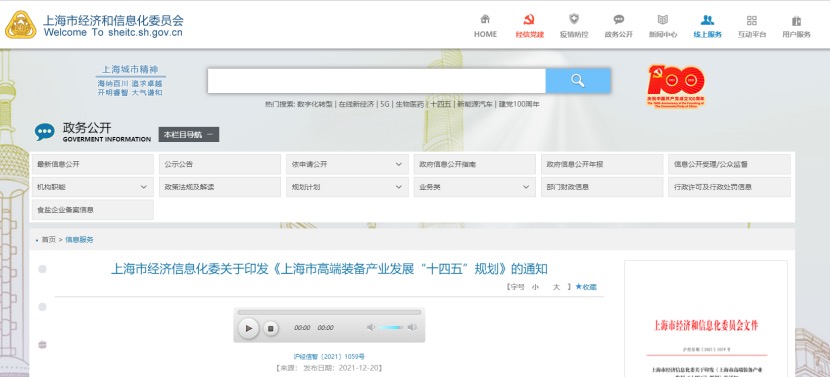Play the article audio
The image size is (830, 377).
click(248, 328)
